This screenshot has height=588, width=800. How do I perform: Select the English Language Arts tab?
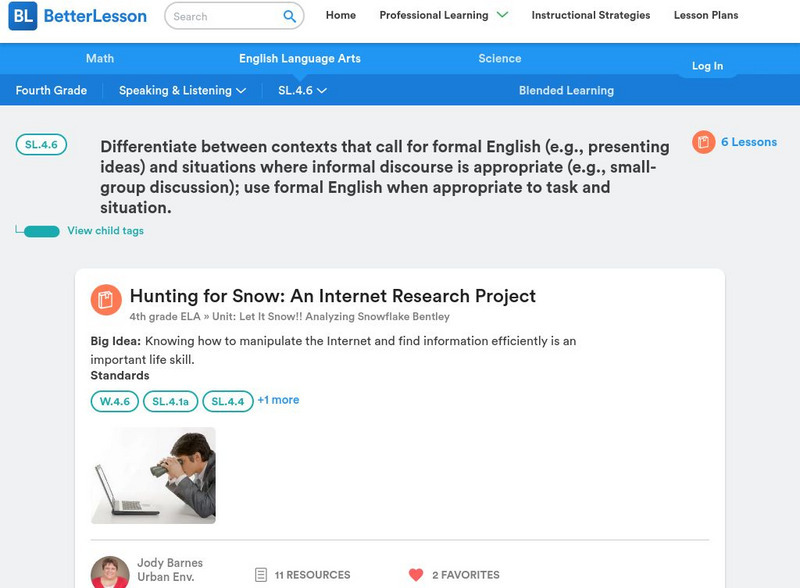click(x=300, y=59)
